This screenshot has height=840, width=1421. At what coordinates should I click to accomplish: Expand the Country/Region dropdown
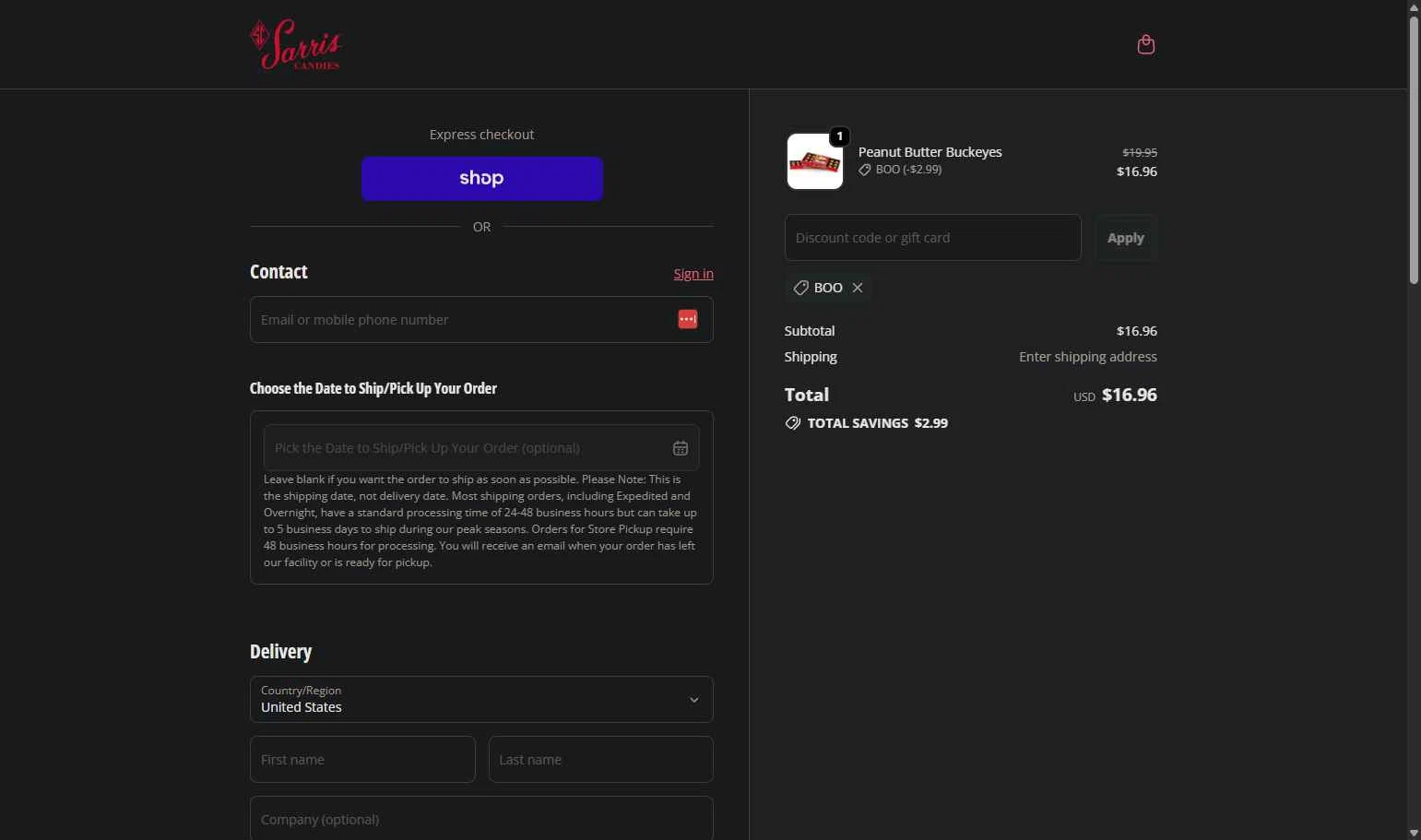click(x=481, y=699)
